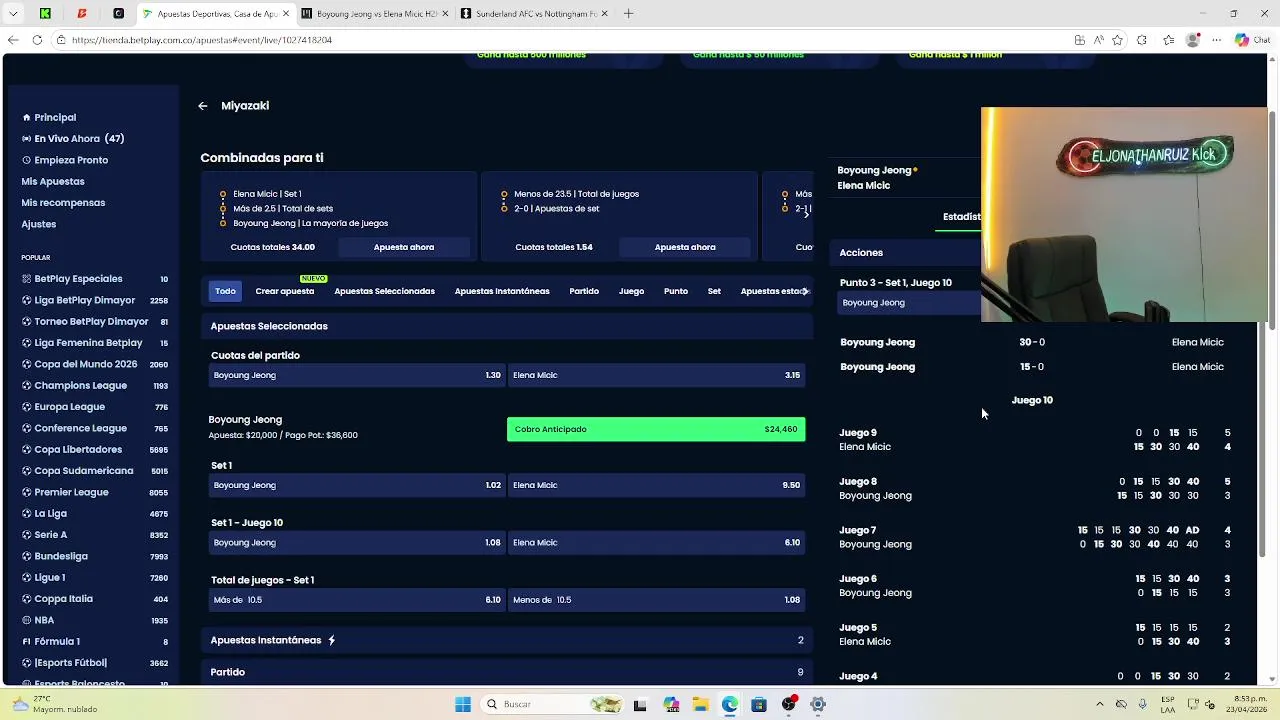Open Liga BetPlay Dimayor in sidebar
This screenshot has height=720, width=1280.
[94, 300]
